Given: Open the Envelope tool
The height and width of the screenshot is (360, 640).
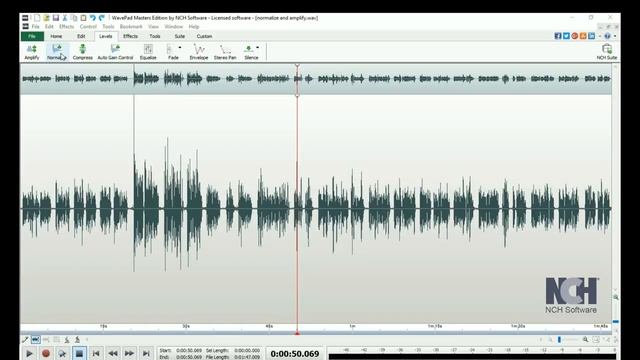Looking at the screenshot, I should point(199,52).
